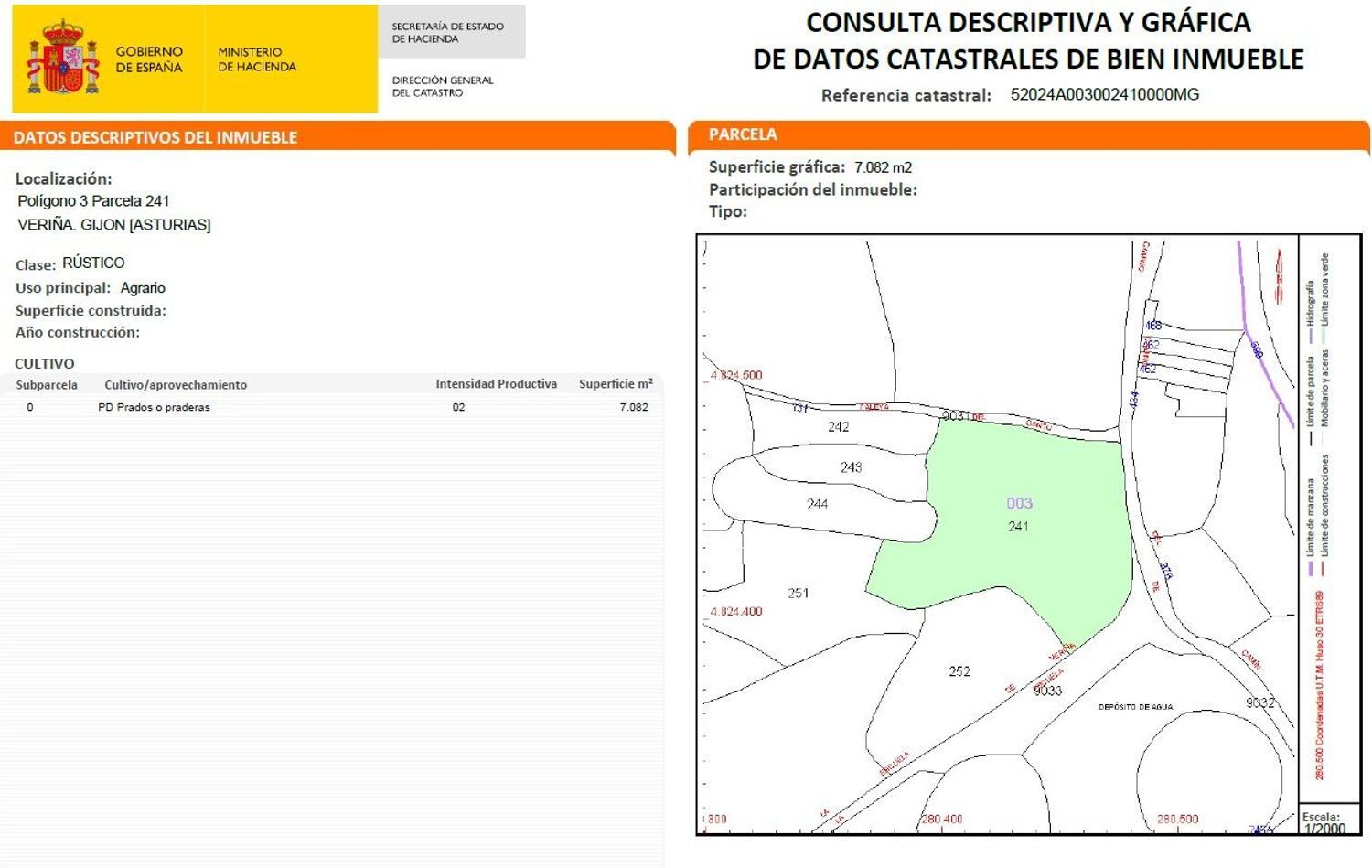Click the Ministerio de Hacienda logo block
The width and height of the screenshot is (1372, 868).
257,59
